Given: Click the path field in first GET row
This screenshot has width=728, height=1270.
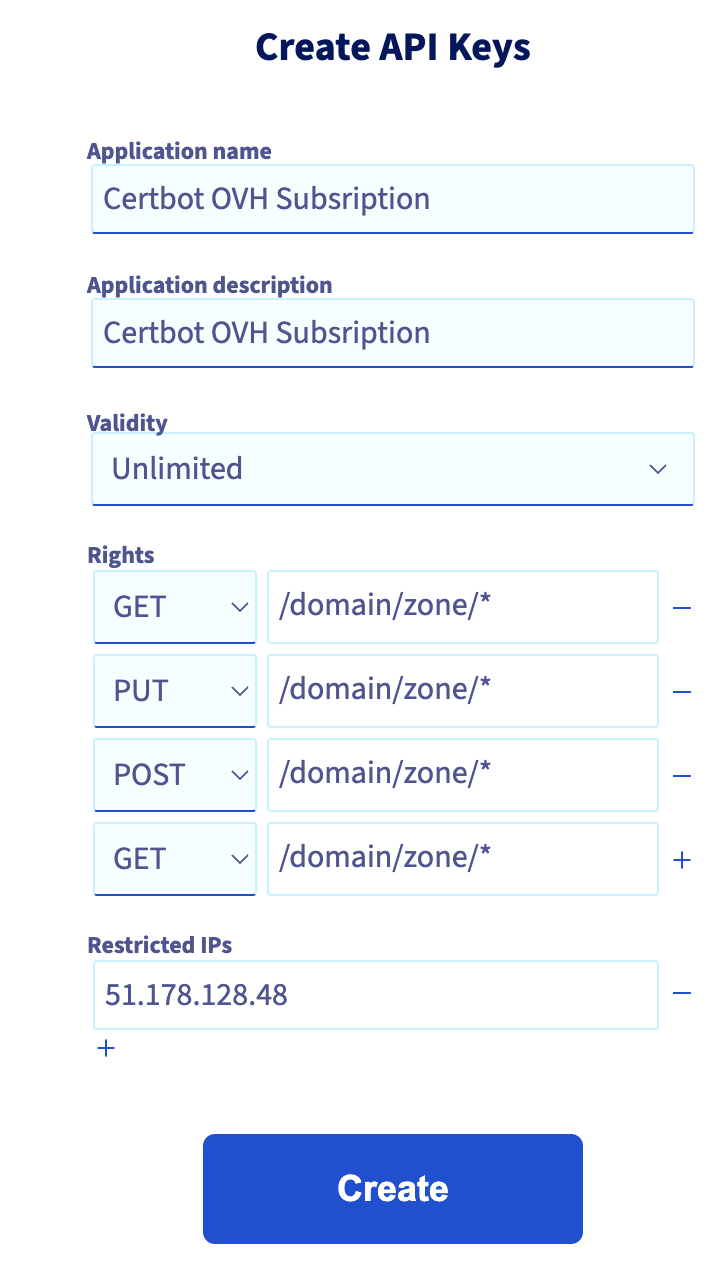Looking at the screenshot, I should pyautogui.click(x=462, y=606).
